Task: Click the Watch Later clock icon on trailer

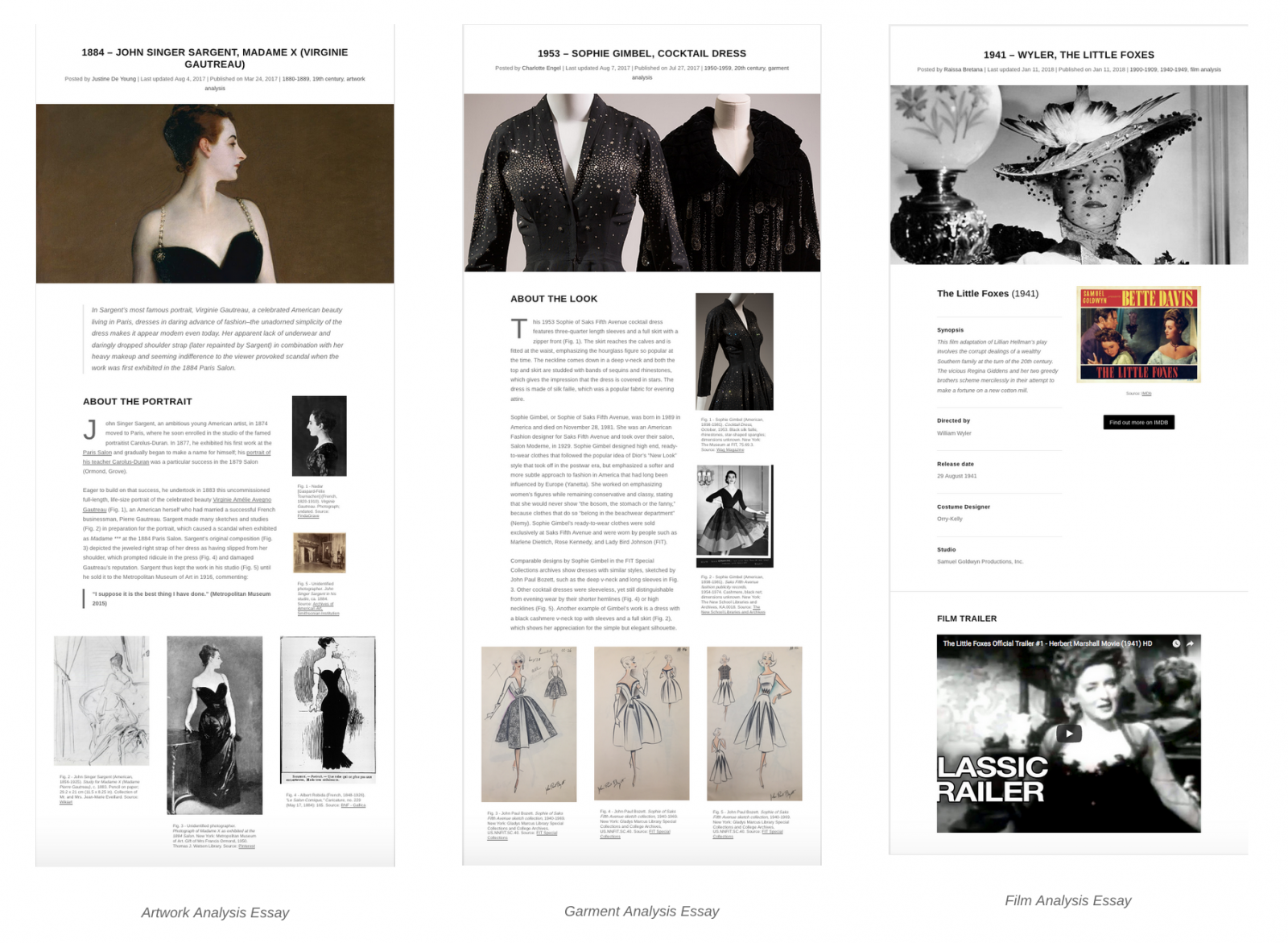Action: pos(1176,643)
